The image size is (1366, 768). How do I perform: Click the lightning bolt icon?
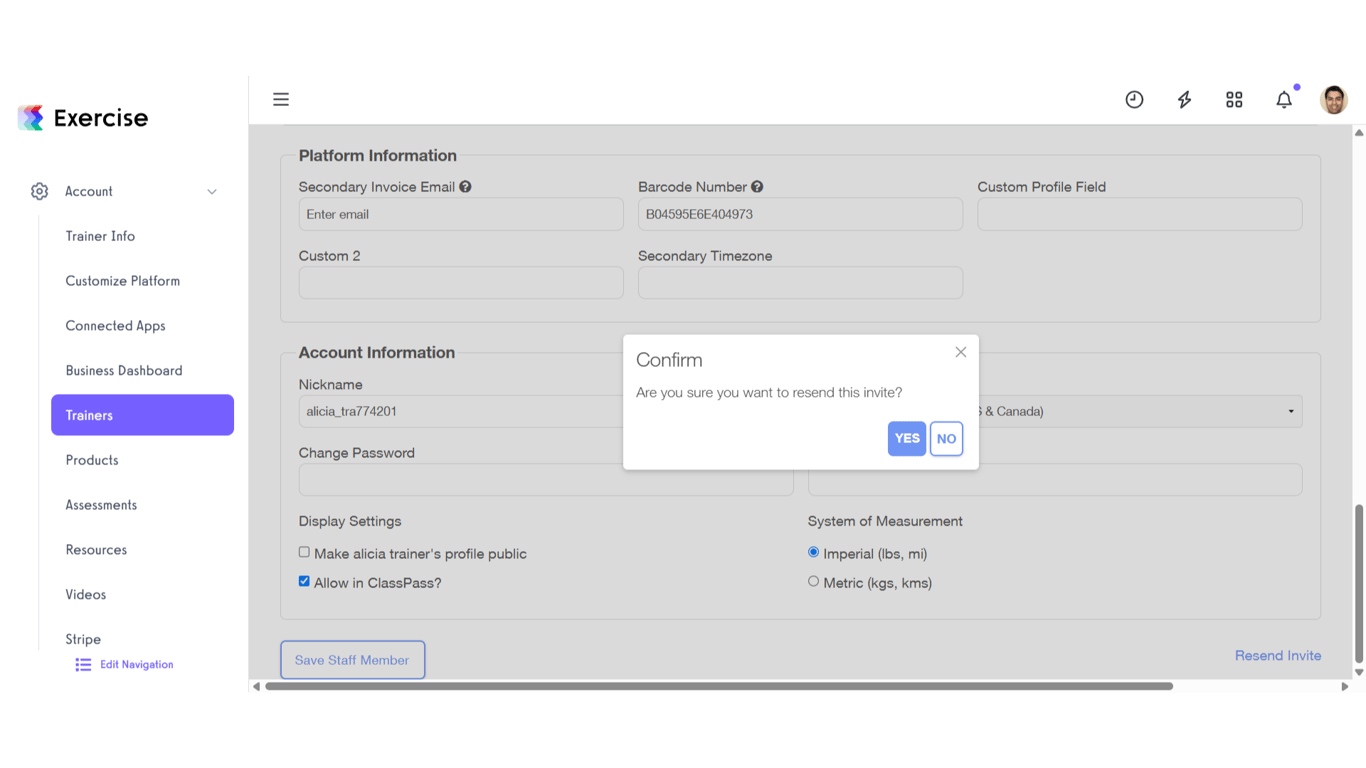(x=1184, y=99)
